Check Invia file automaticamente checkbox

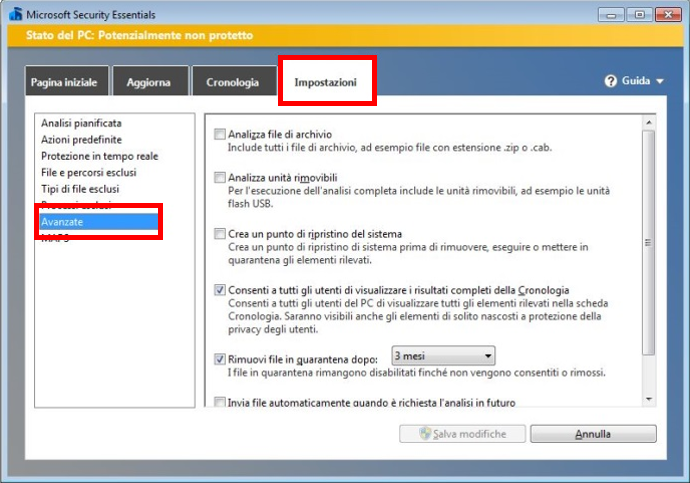(220, 402)
